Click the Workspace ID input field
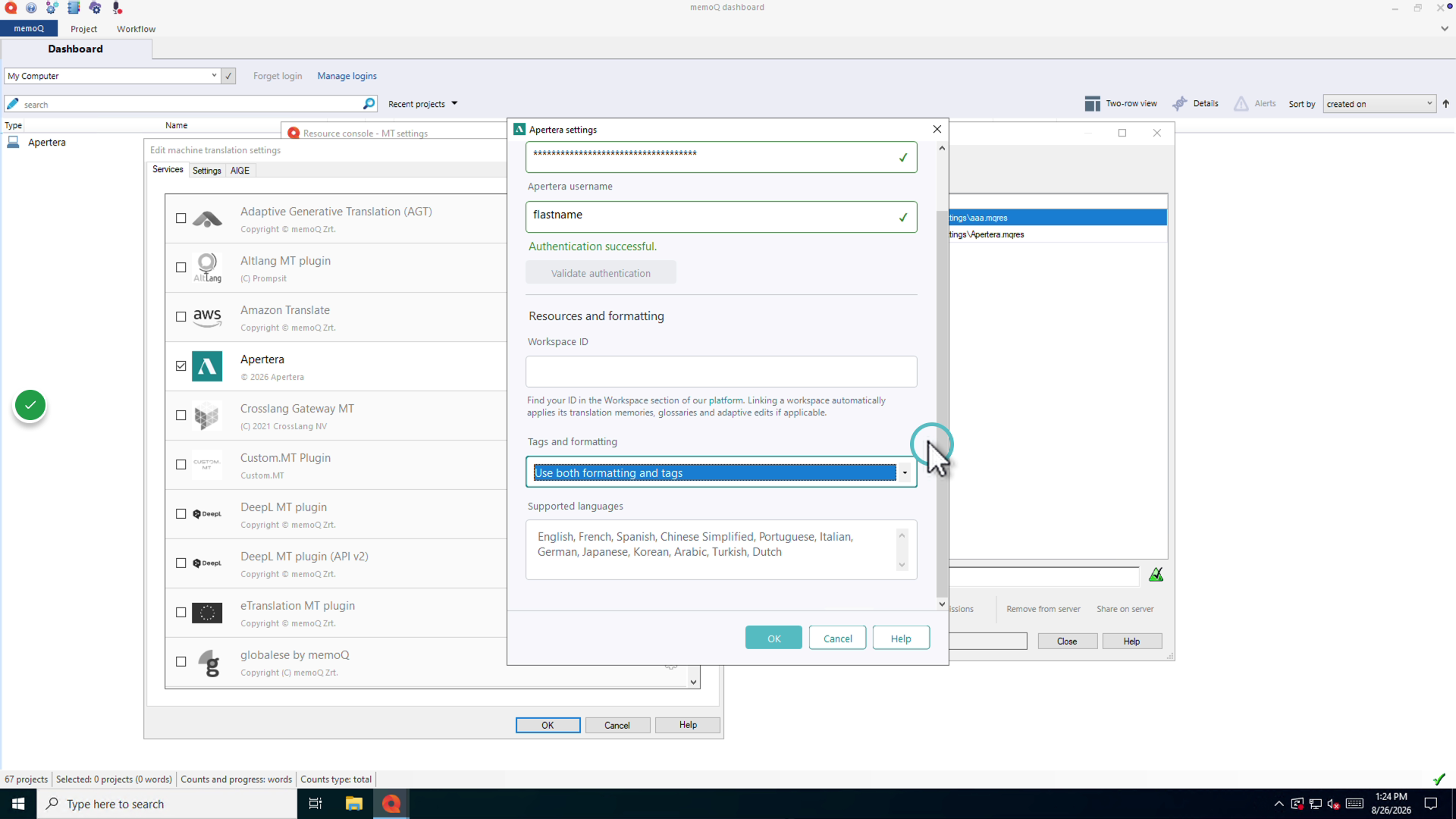The width and height of the screenshot is (1456, 819). coord(721,372)
